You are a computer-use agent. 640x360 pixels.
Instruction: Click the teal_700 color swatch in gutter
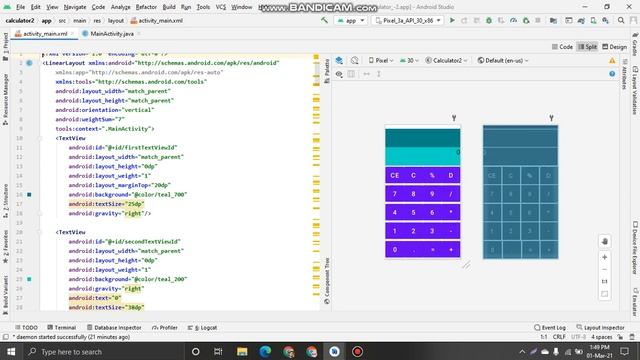pyautogui.click(x=29, y=195)
